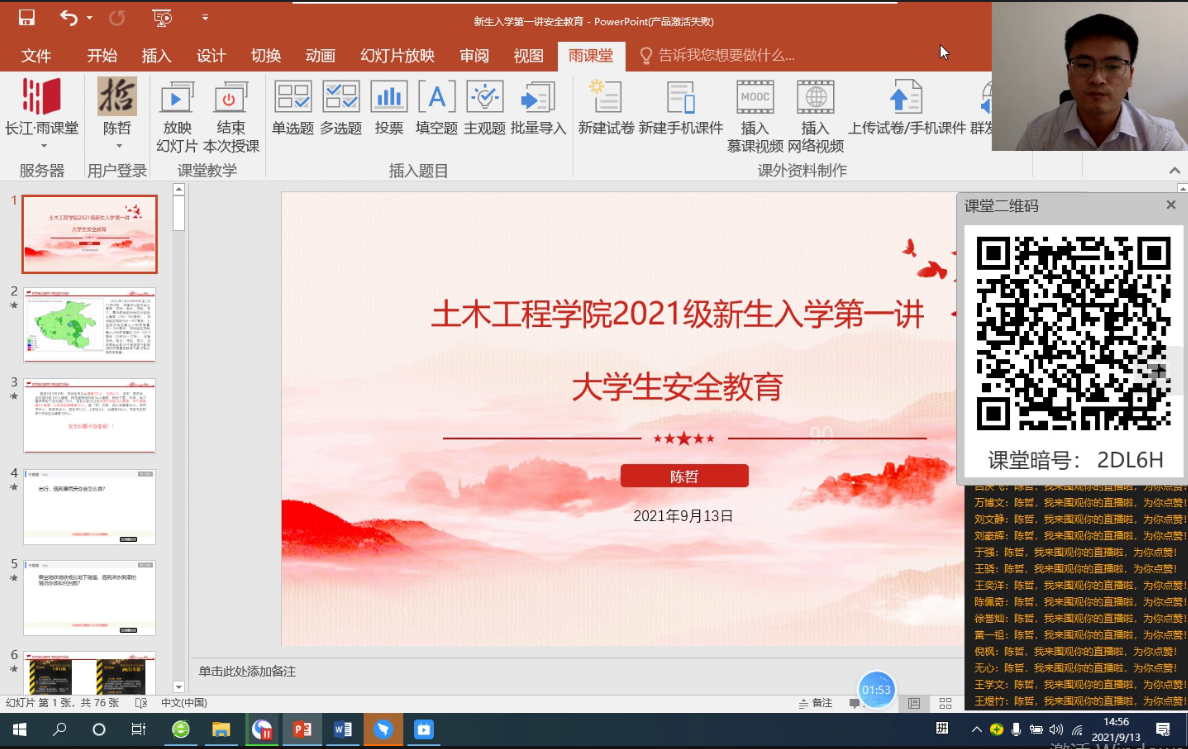Insert a 多选题 multiple-choice question

(341, 98)
